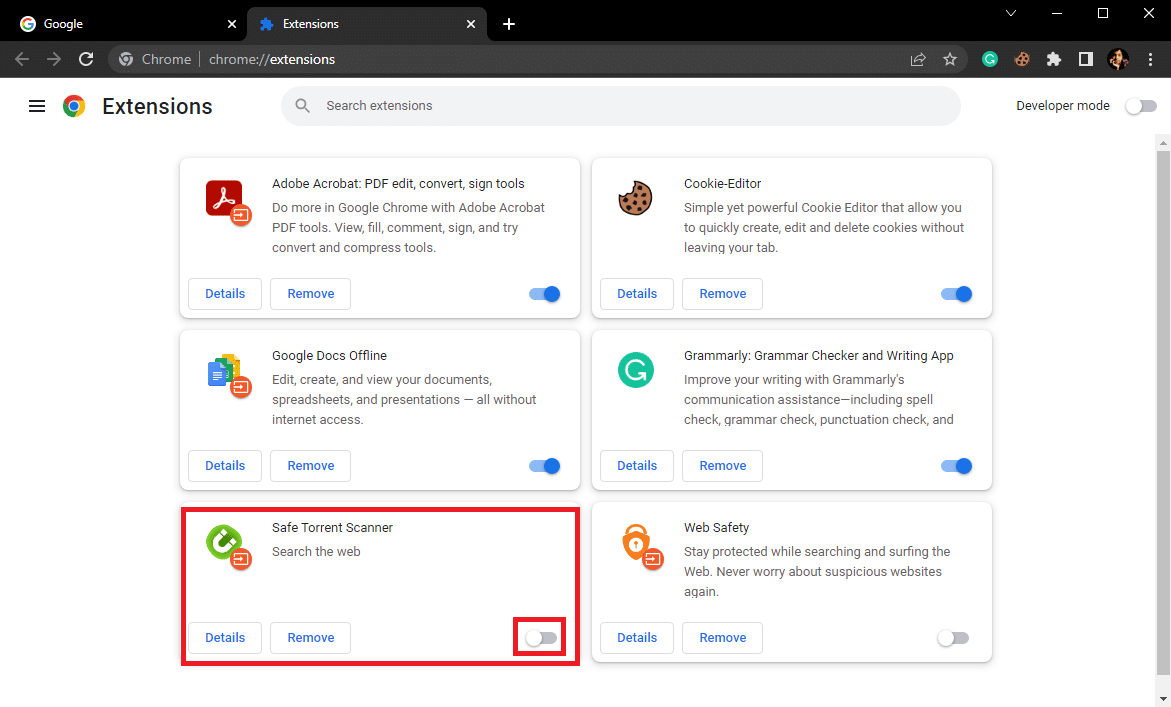The width and height of the screenshot is (1171, 707).
Task: Enable the Safe Torrent Scanner toggle
Action: click(x=541, y=638)
